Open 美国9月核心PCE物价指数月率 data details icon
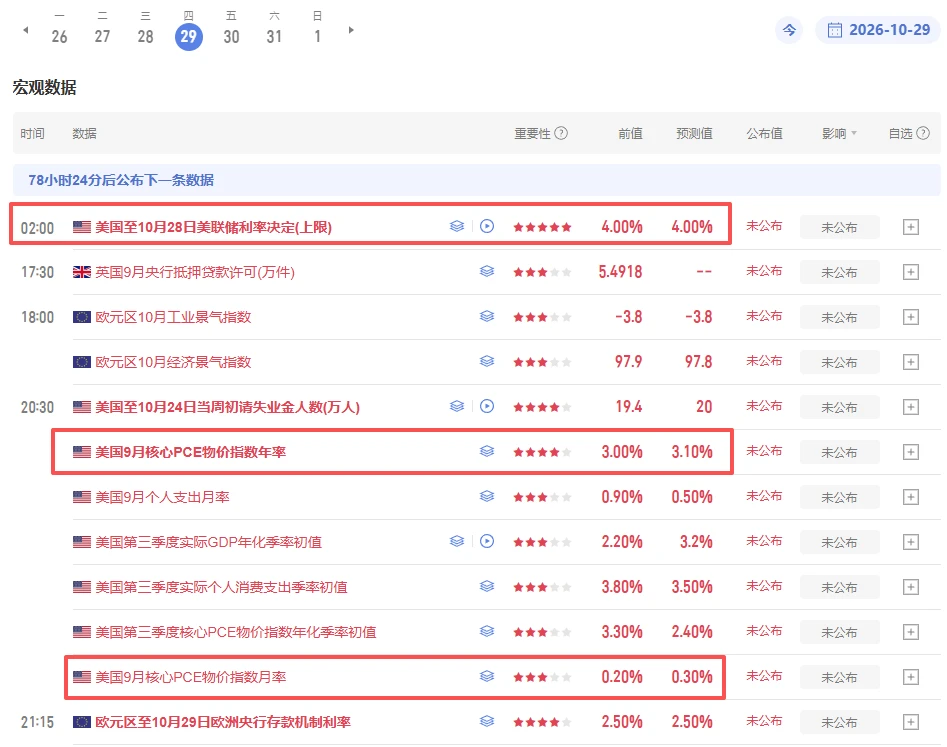 pyautogui.click(x=487, y=676)
